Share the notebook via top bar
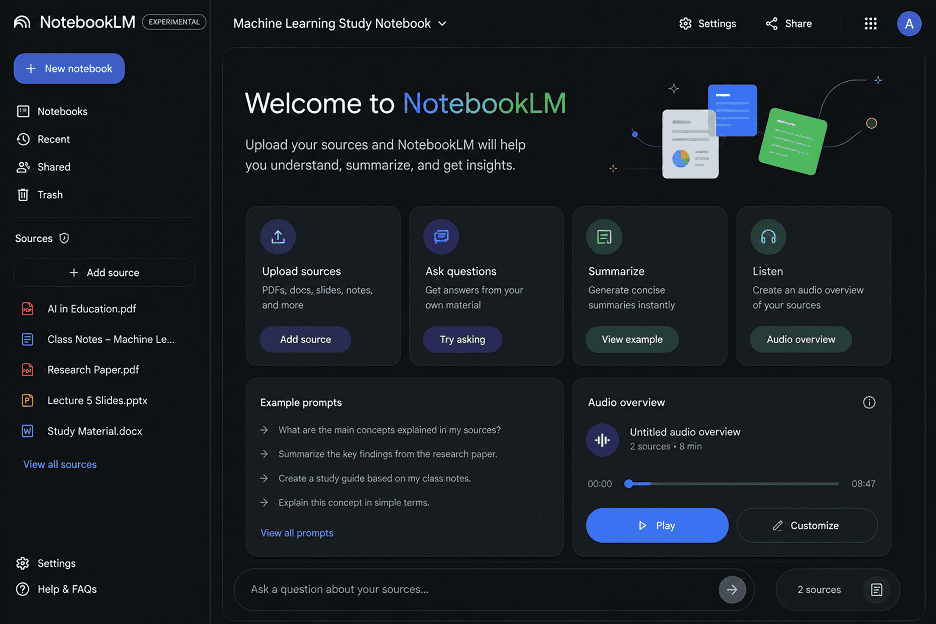This screenshot has width=936, height=624. point(789,23)
